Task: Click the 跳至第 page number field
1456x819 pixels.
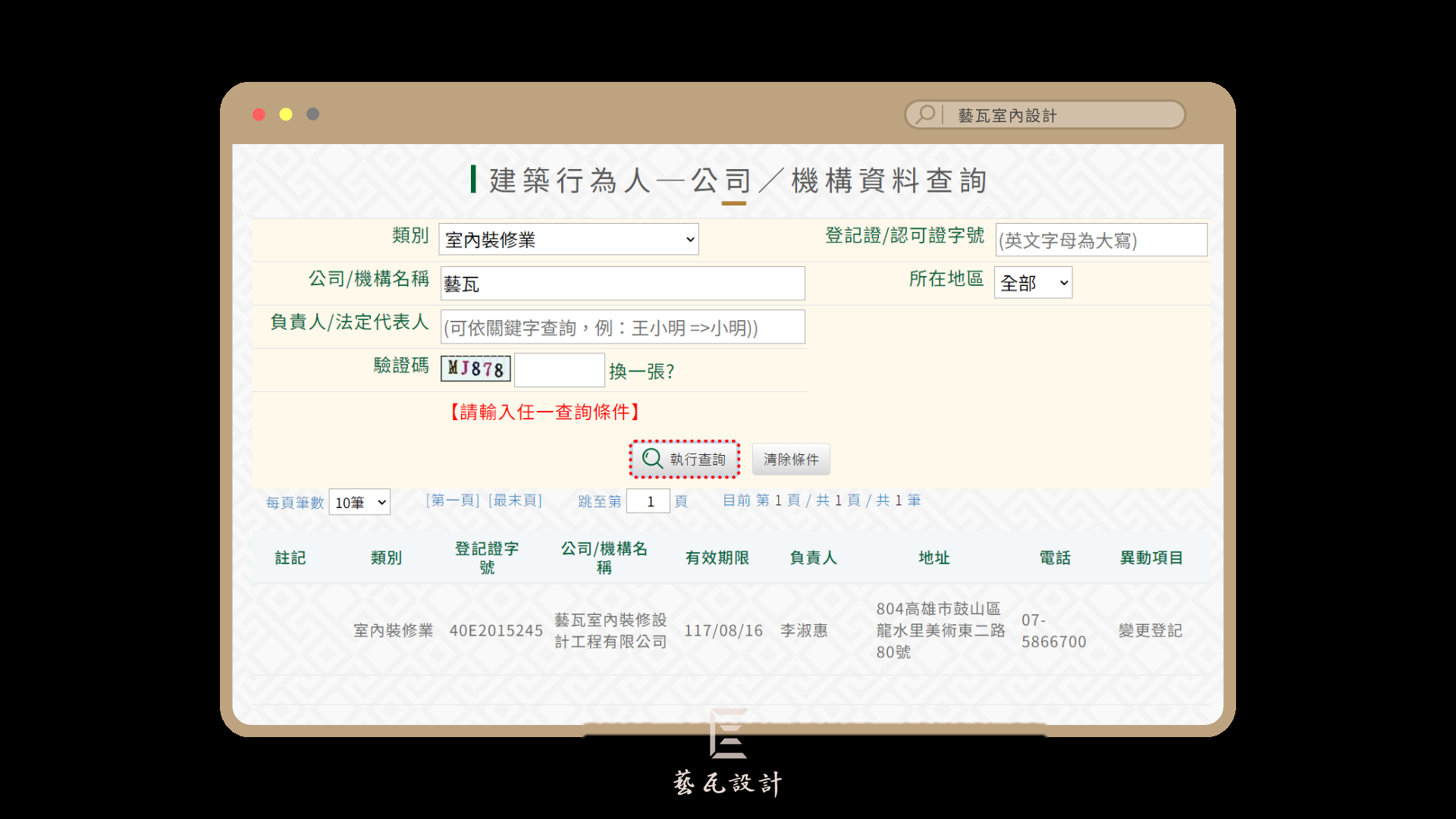Action: pyautogui.click(x=648, y=501)
